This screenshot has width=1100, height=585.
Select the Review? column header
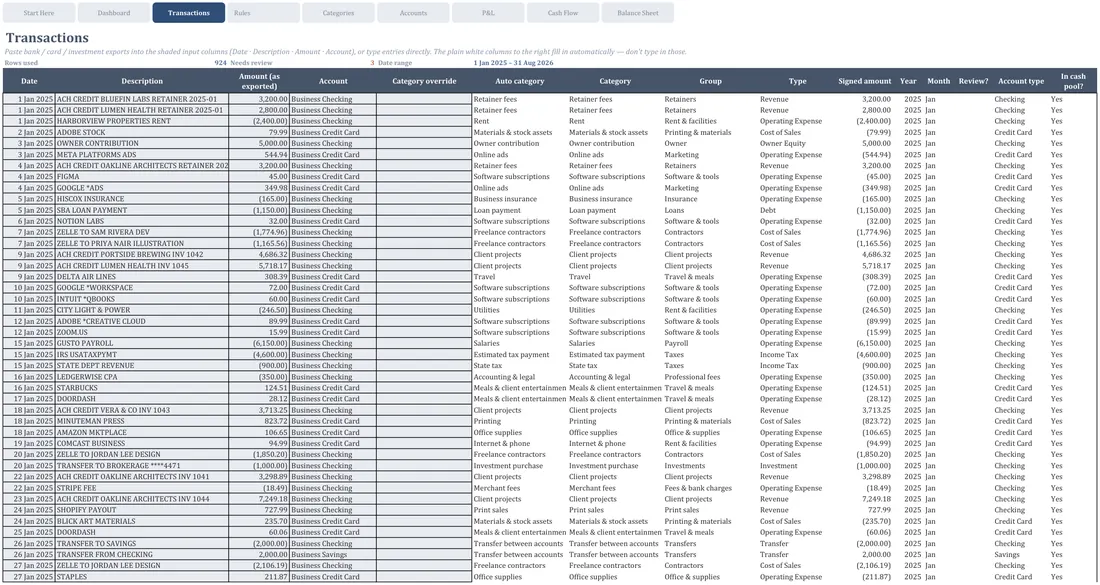[973, 81]
